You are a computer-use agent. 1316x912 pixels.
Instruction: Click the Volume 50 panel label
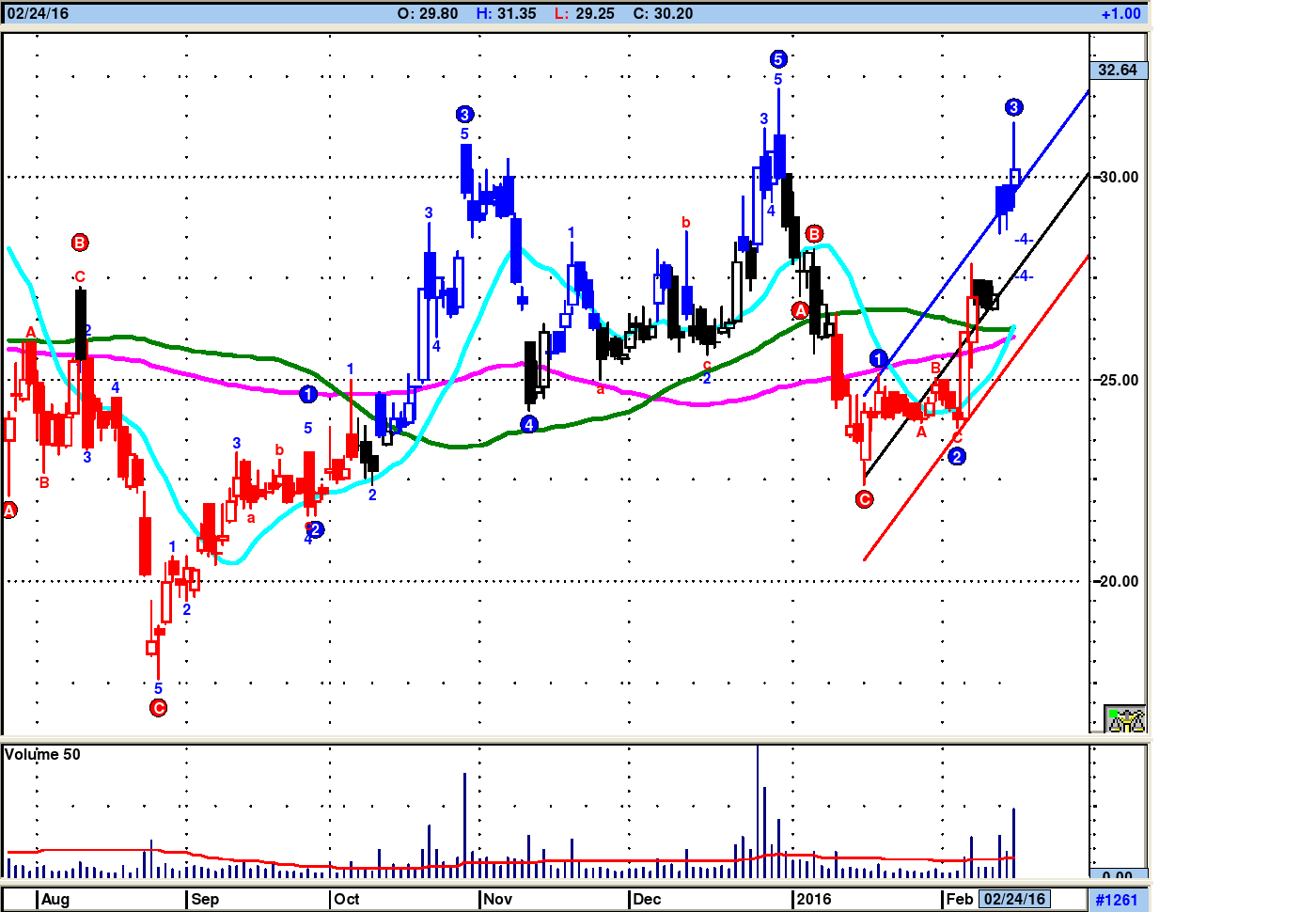click(x=42, y=754)
